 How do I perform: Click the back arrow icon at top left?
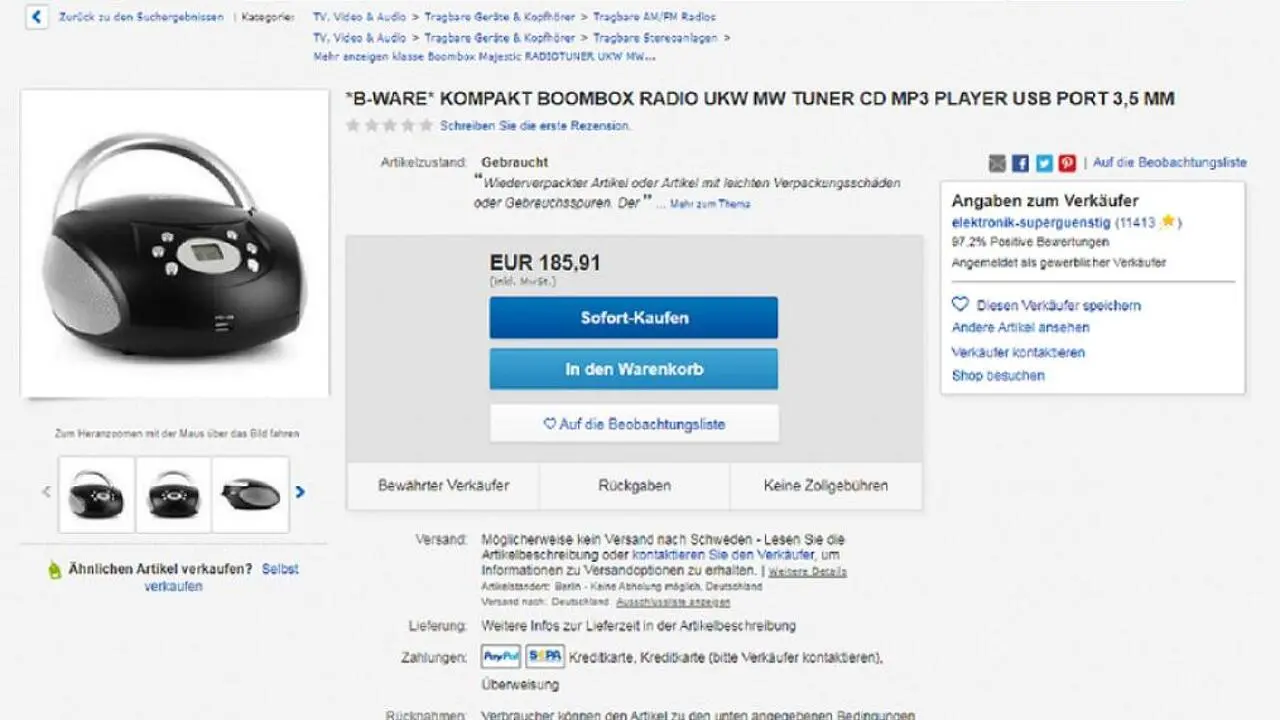[x=37, y=18]
